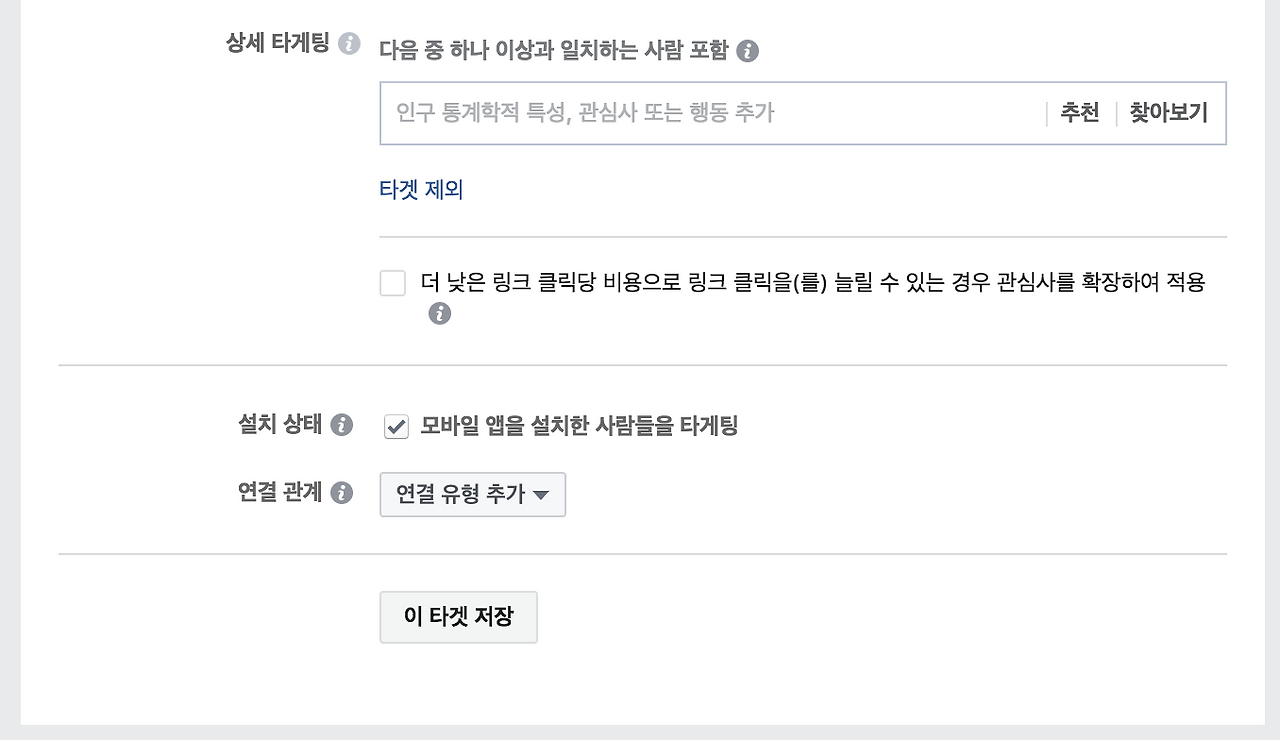Screen dimensions: 1280x740
Task: Enable the interest expansion checkbox
Action: (x=392, y=284)
